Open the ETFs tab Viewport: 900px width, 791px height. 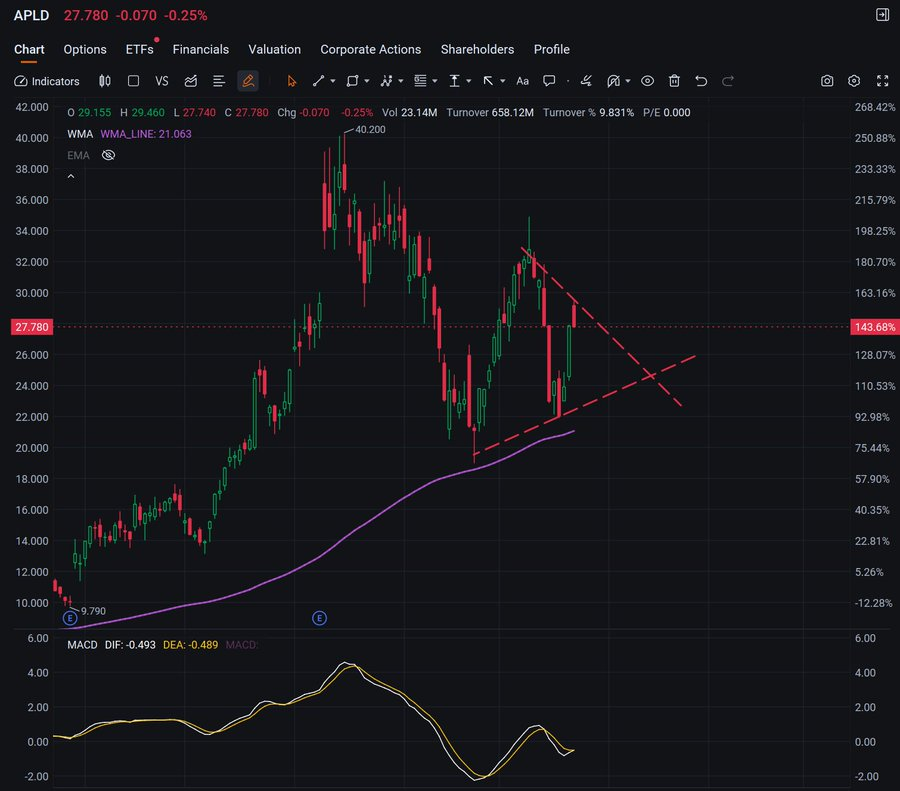139,49
